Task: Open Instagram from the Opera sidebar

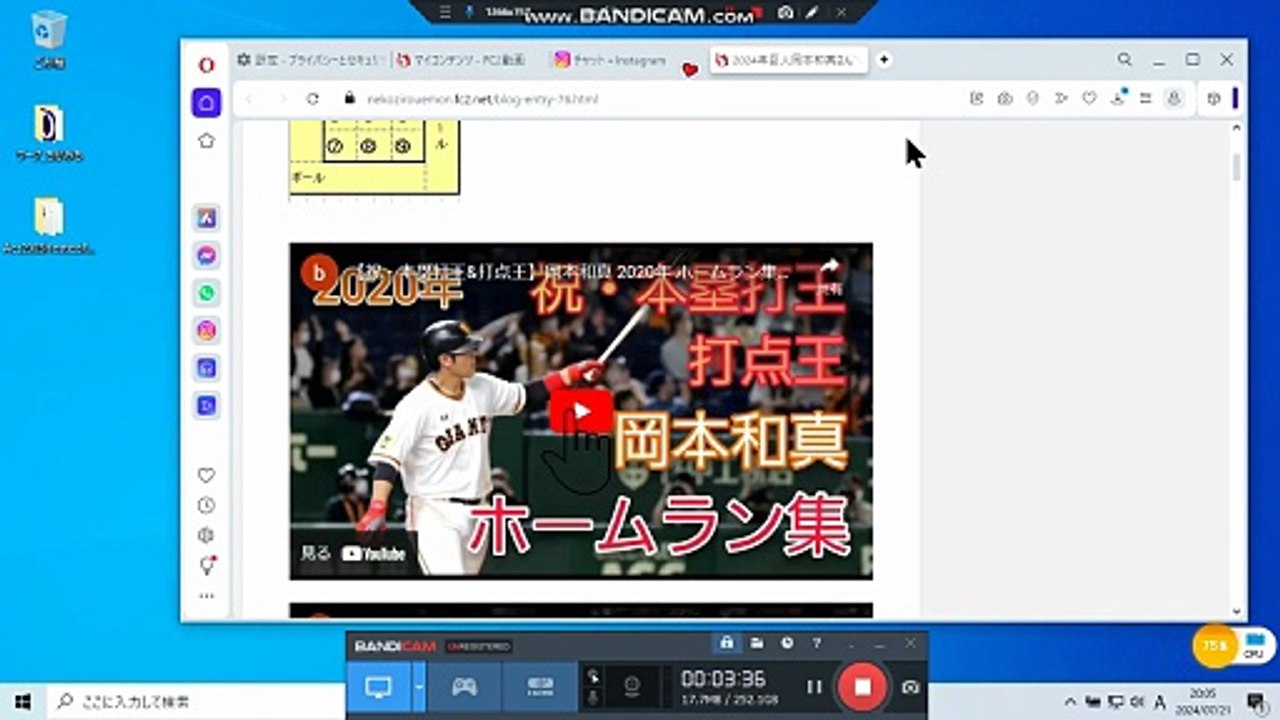Action: point(206,330)
